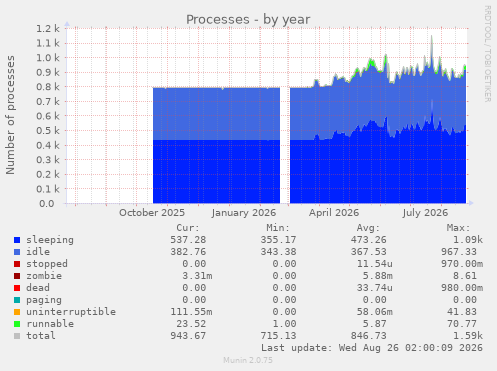Click the 'Processes - by year' title

248,19
